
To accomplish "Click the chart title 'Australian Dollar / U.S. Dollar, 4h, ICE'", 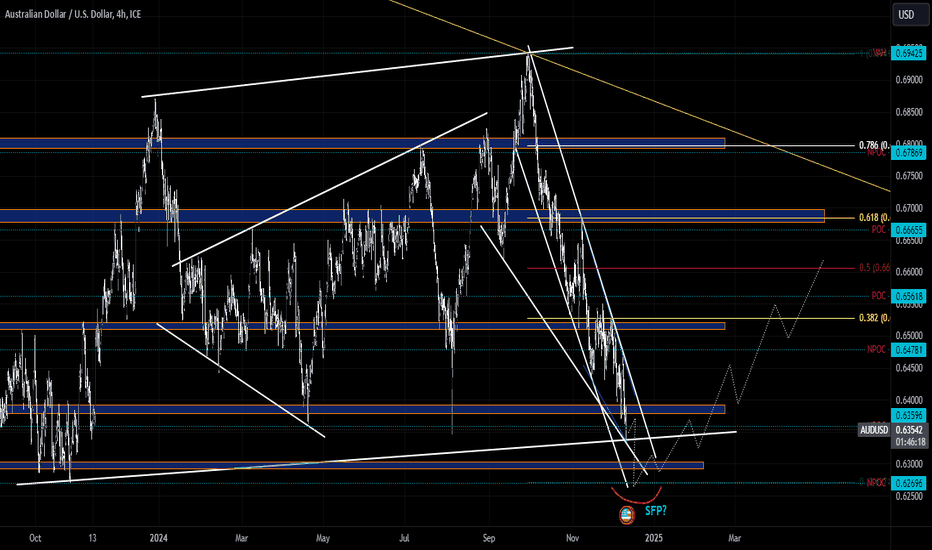I will 73,14.
